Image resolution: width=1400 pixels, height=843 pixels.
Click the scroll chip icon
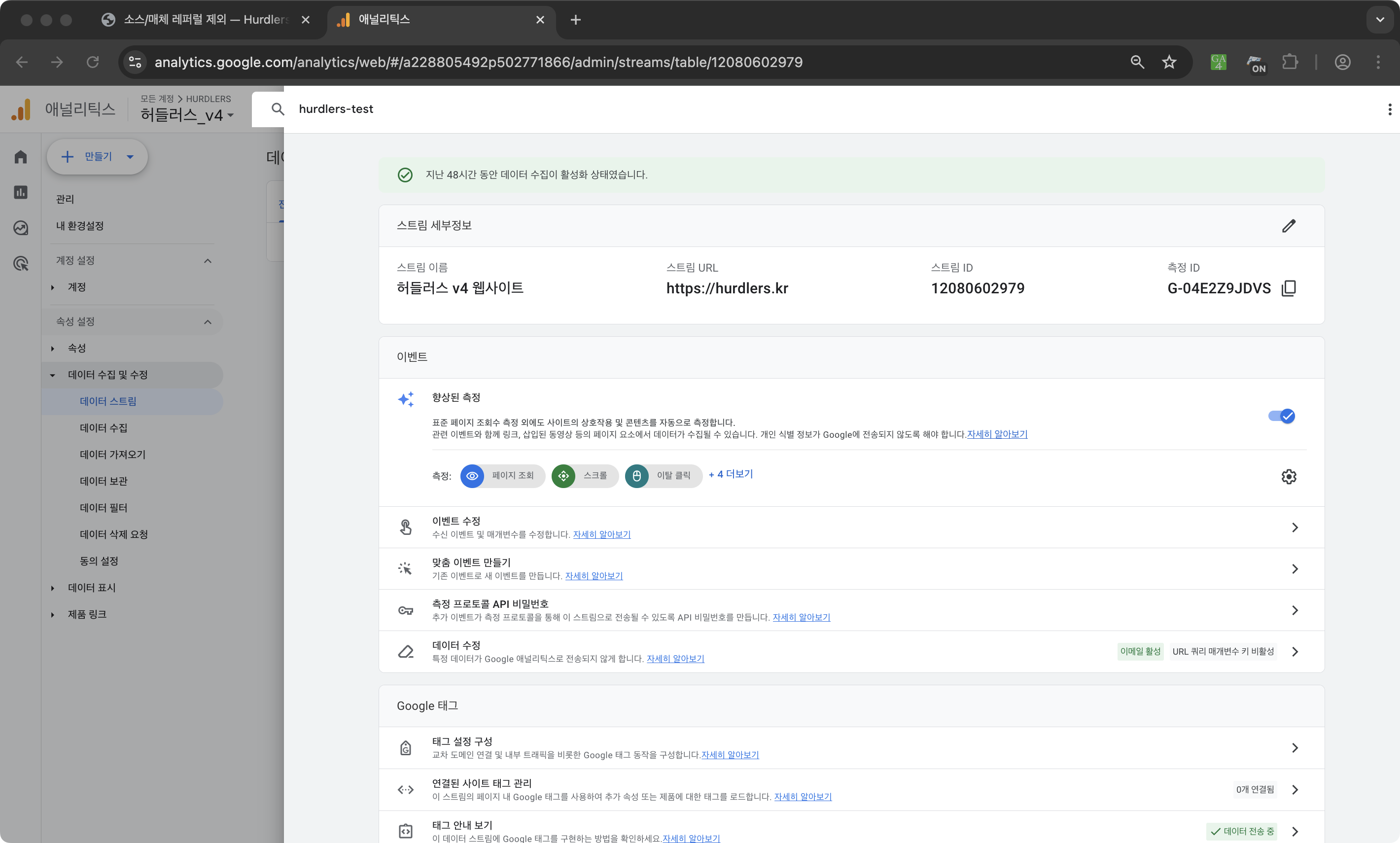563,476
